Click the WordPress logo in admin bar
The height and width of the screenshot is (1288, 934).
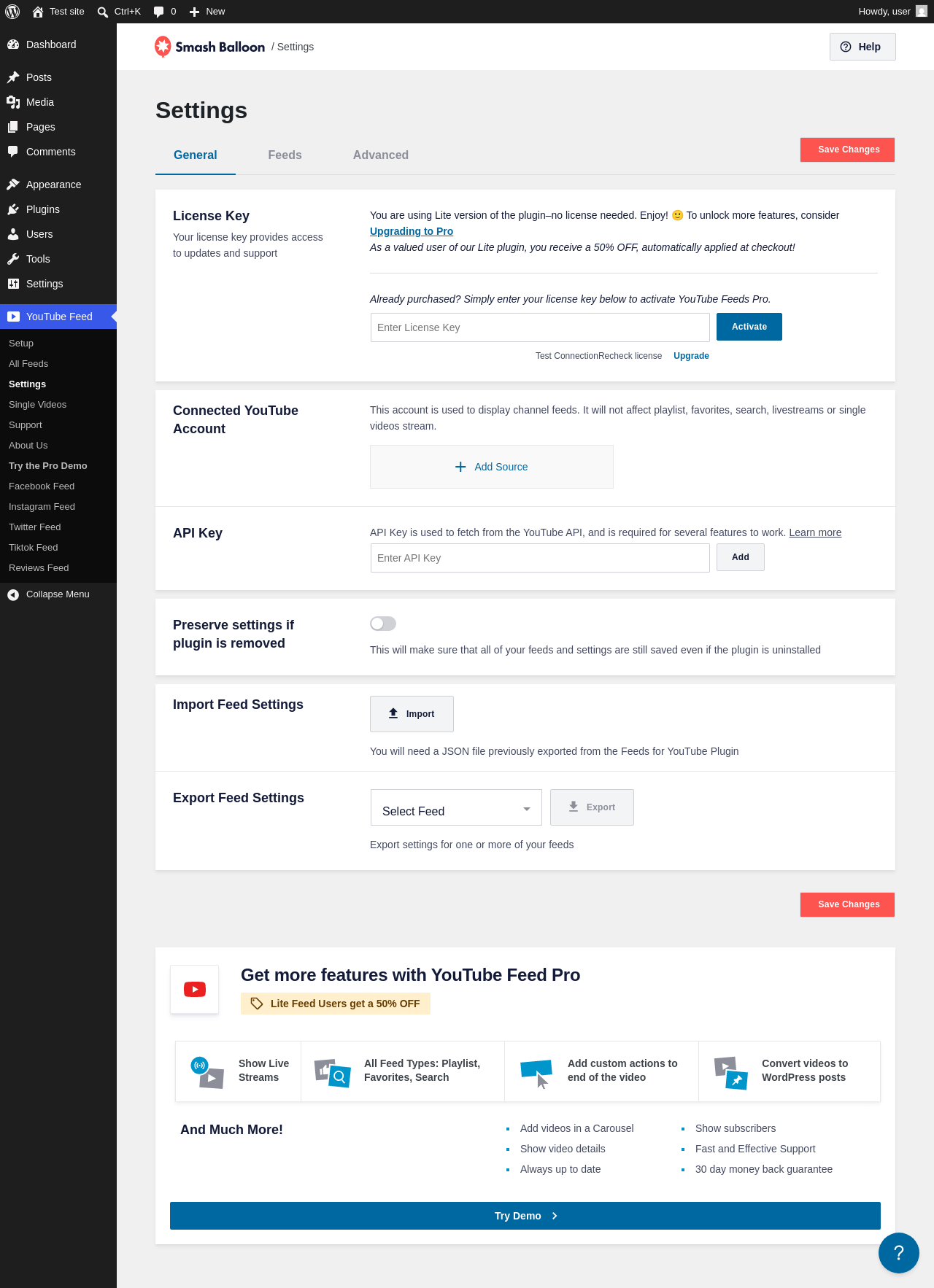pyautogui.click(x=12, y=12)
